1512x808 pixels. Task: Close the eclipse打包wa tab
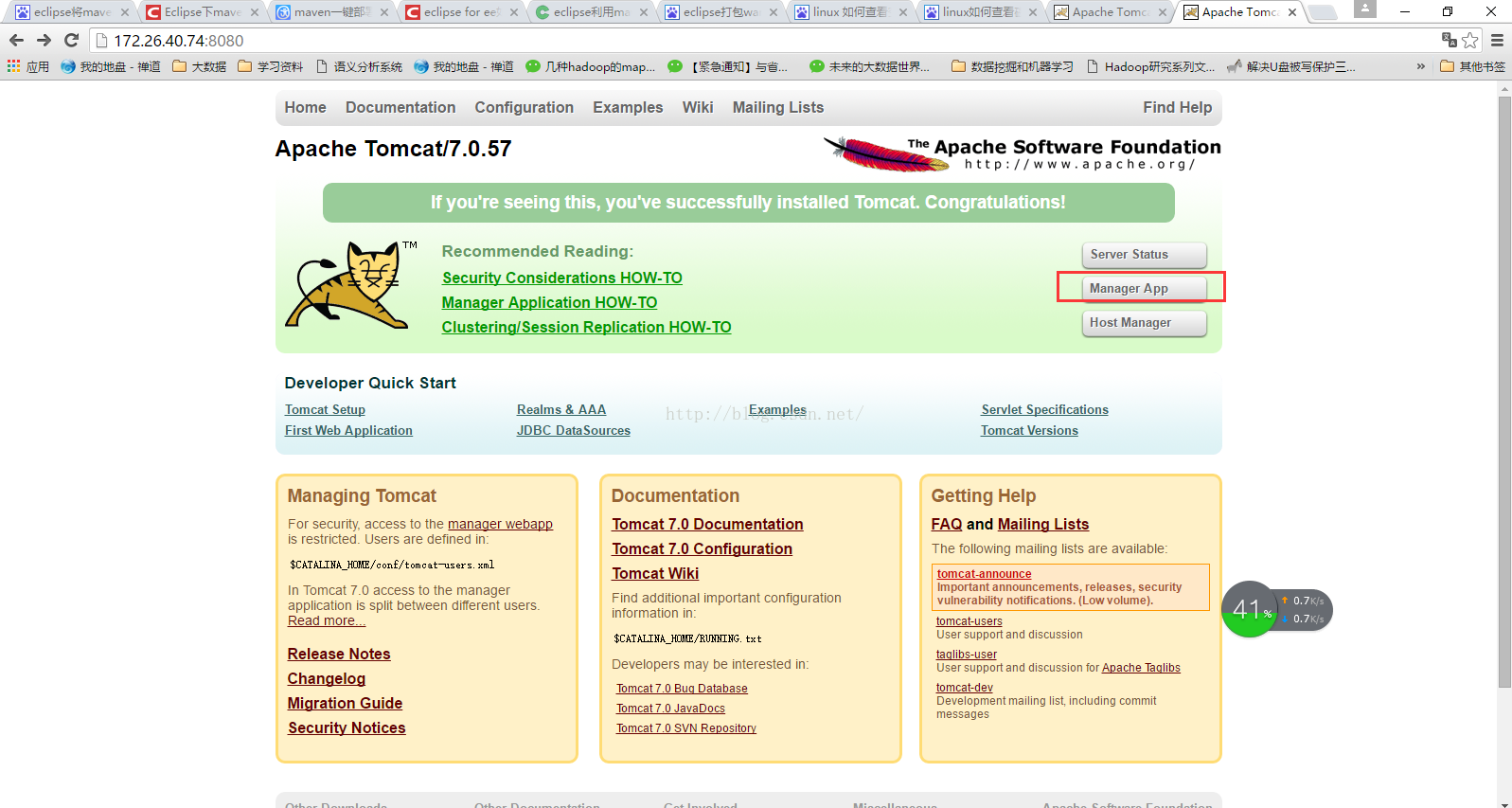point(773,12)
